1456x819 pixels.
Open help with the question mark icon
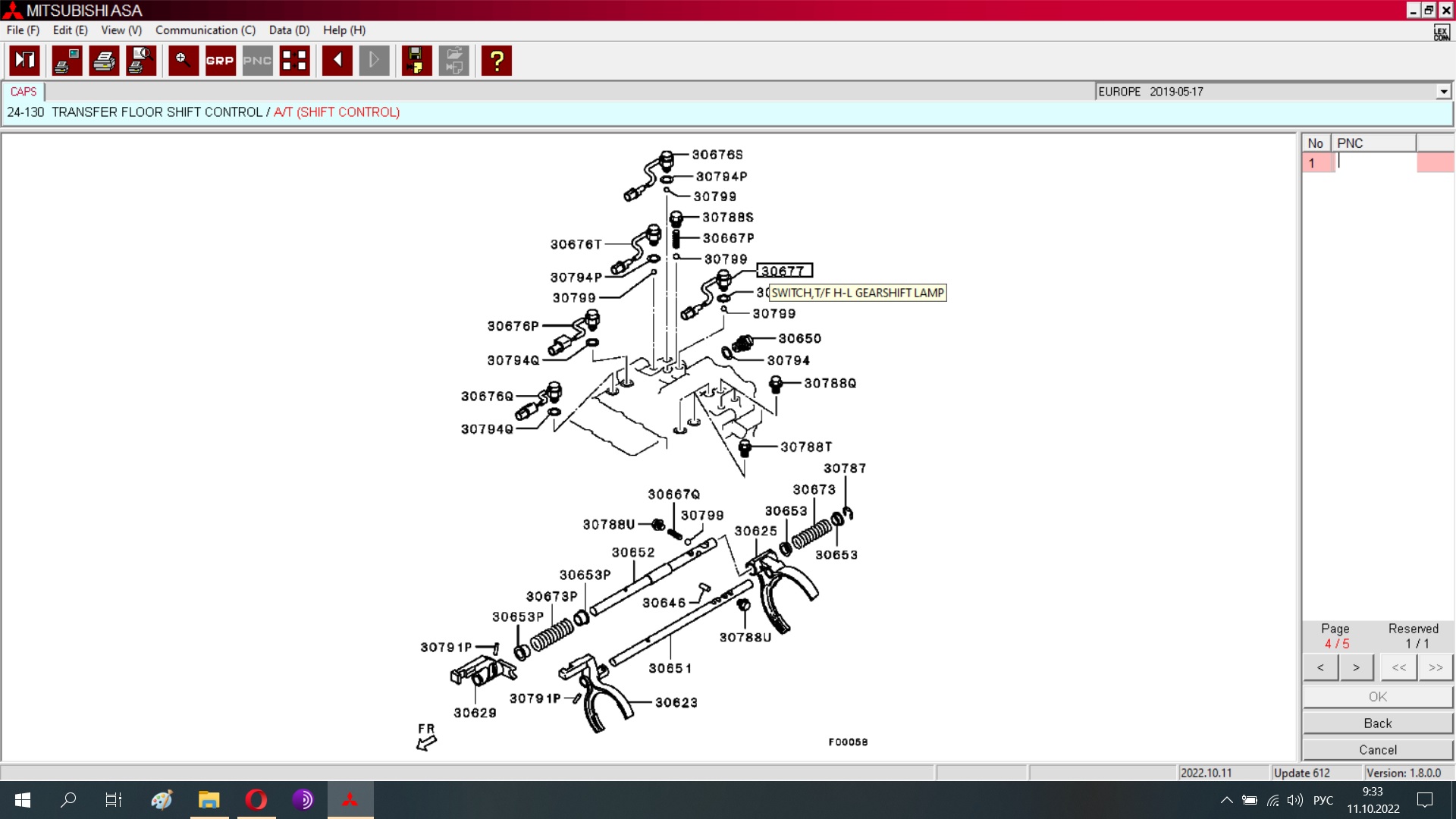[x=497, y=61]
